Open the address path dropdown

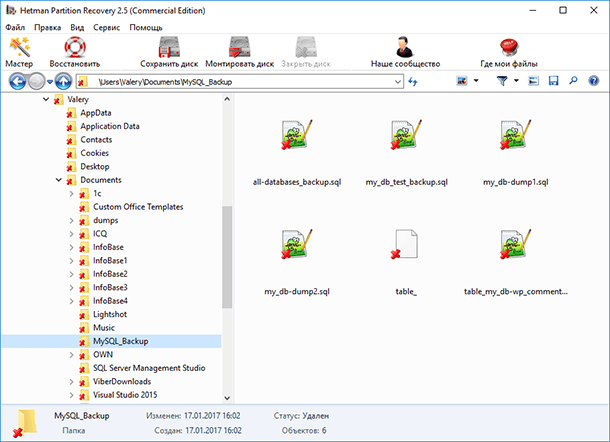(398, 82)
